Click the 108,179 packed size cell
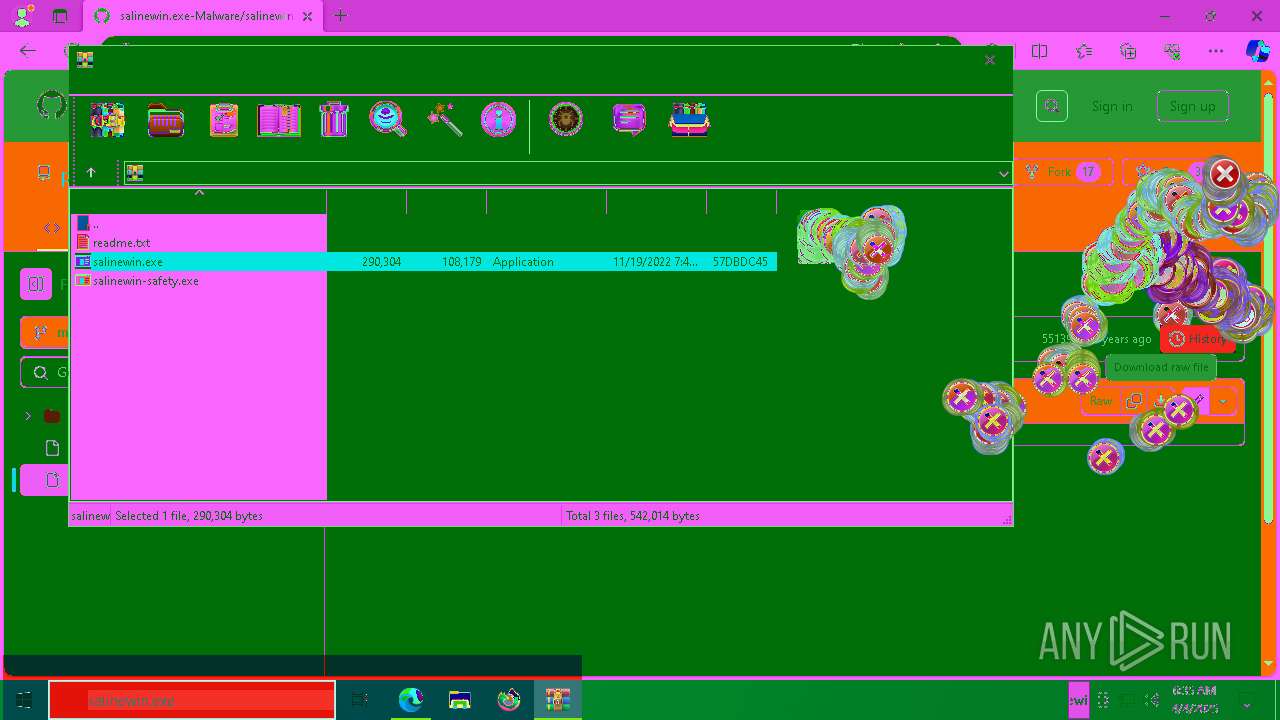 [x=461, y=262]
